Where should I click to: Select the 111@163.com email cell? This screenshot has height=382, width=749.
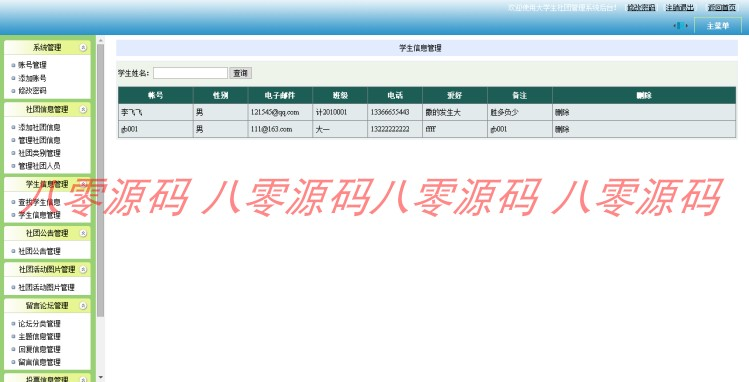[x=280, y=129]
